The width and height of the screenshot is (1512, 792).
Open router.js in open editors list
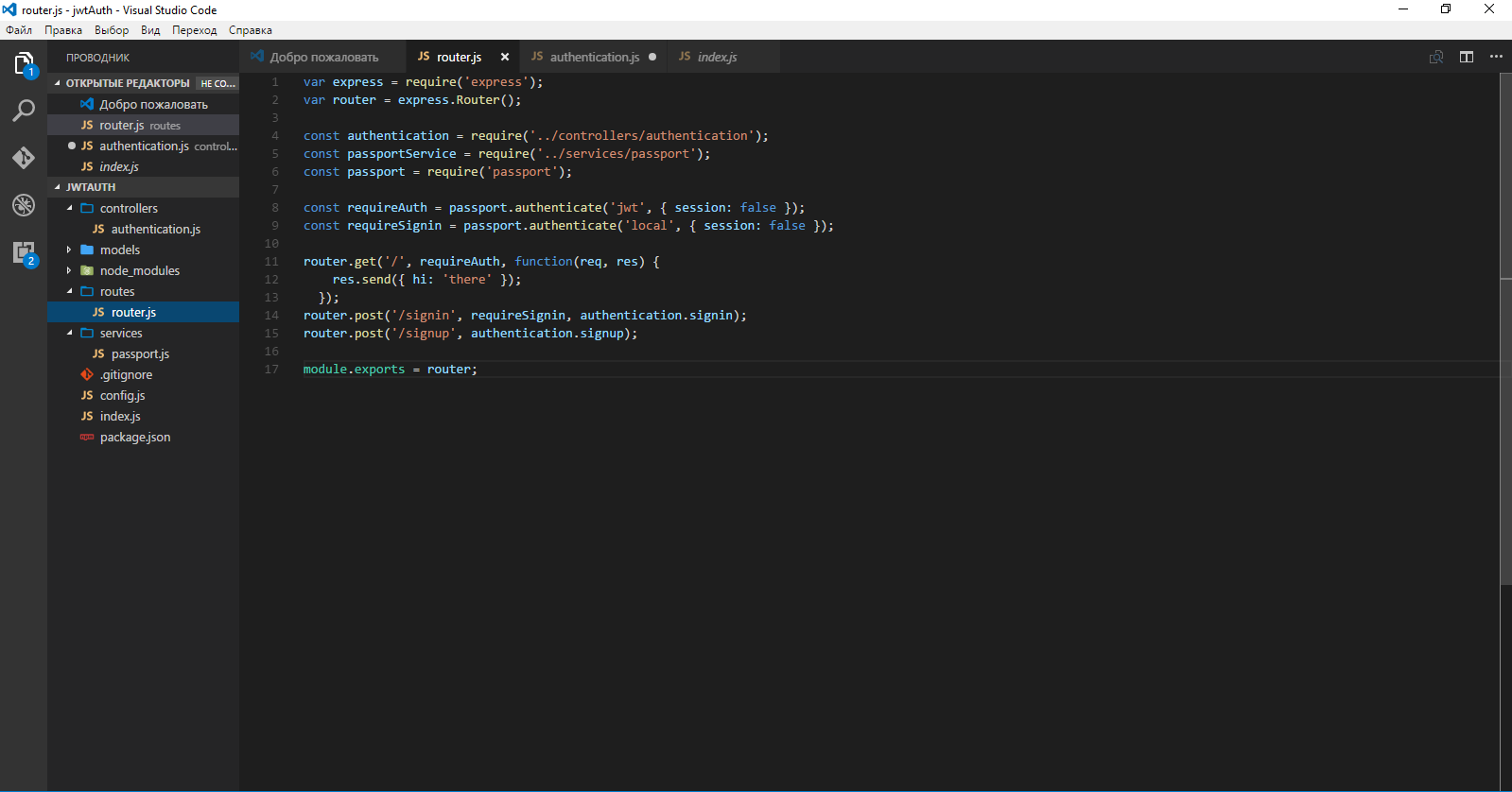[143, 125]
